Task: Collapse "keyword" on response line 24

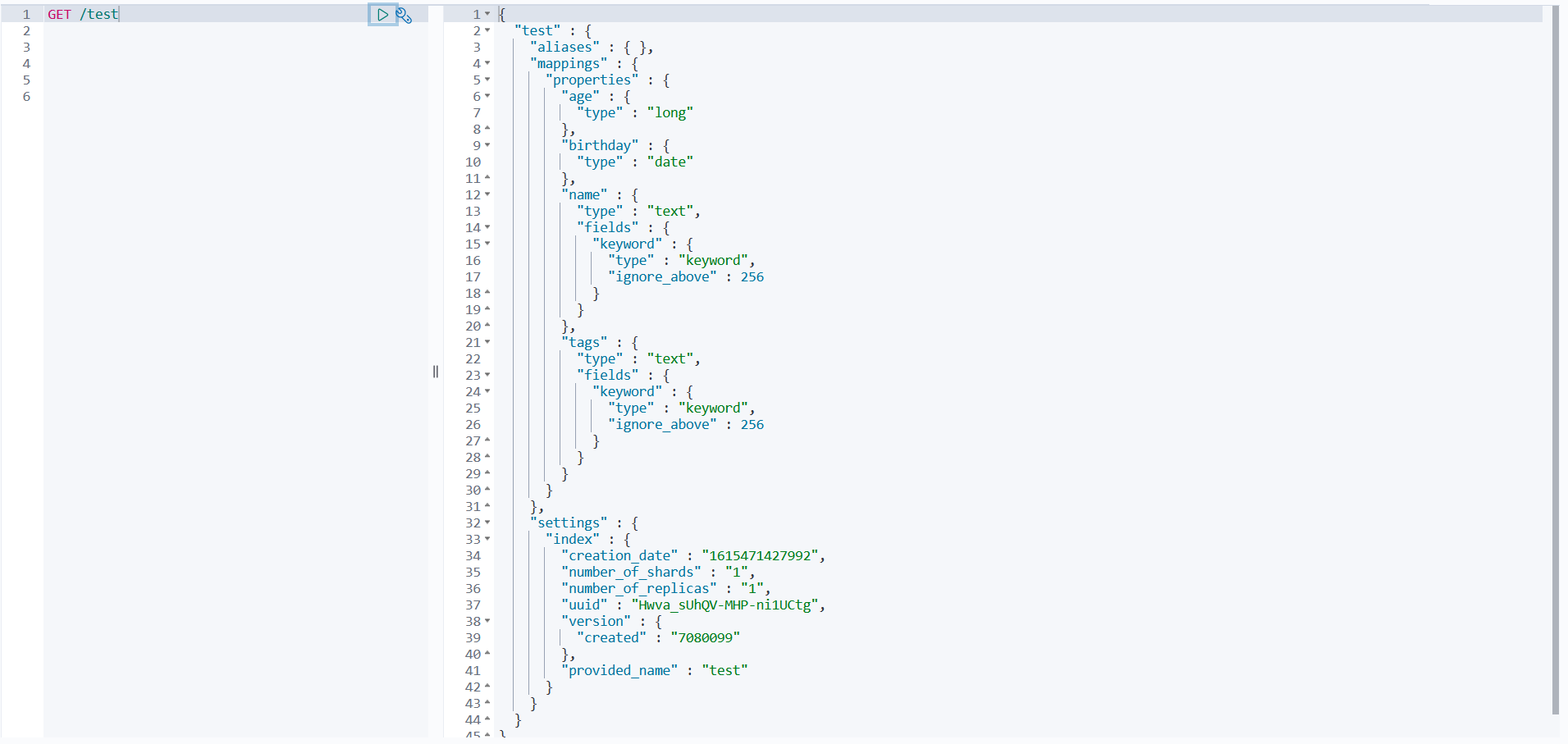Action: point(487,391)
